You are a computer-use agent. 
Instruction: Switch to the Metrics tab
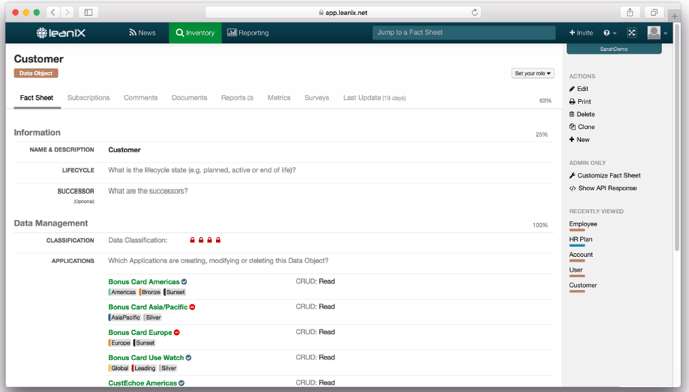pyautogui.click(x=279, y=98)
